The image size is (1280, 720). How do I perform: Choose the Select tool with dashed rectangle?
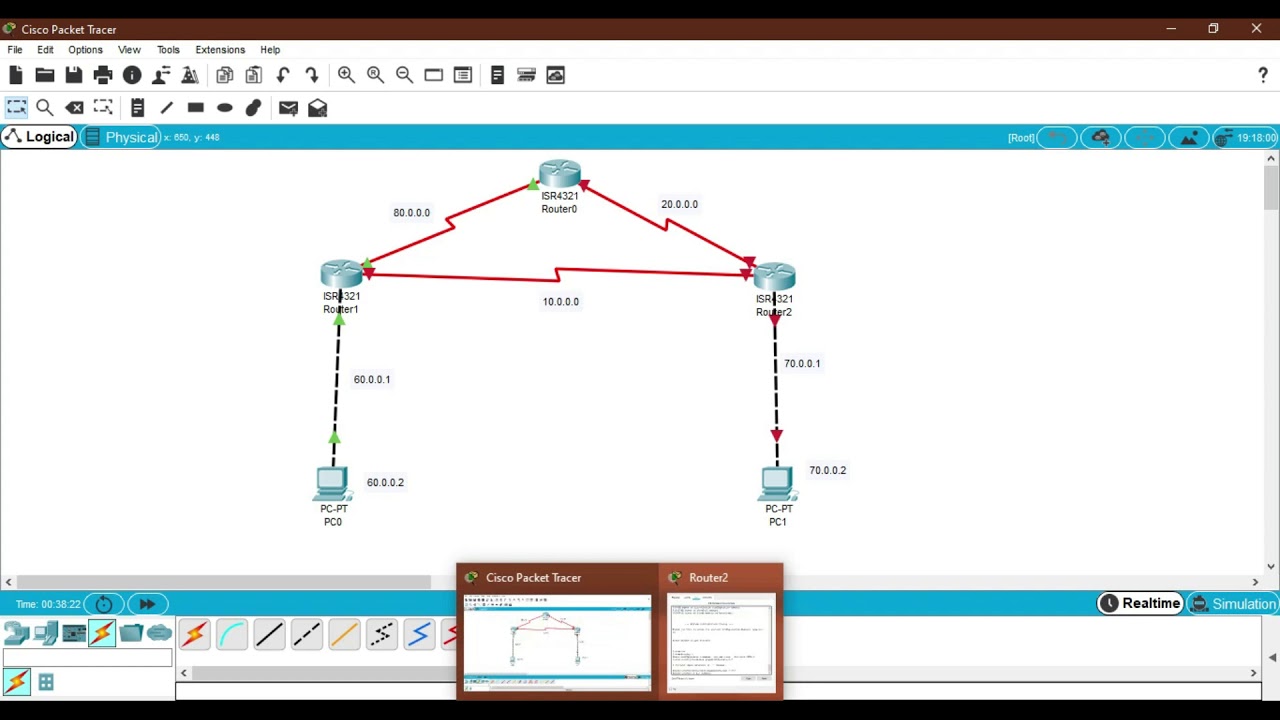[x=16, y=107]
